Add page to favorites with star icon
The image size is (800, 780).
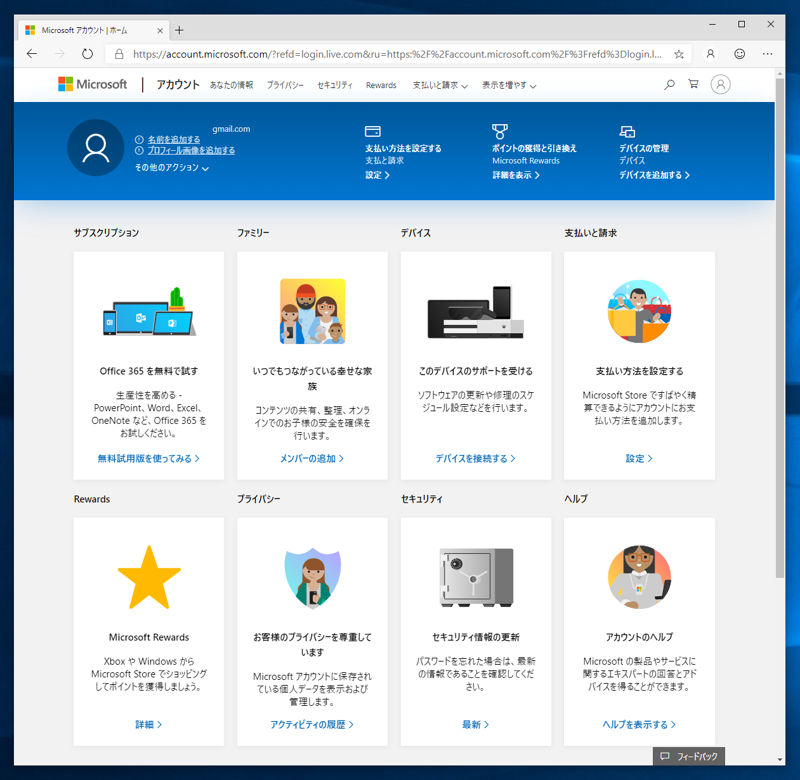point(679,54)
